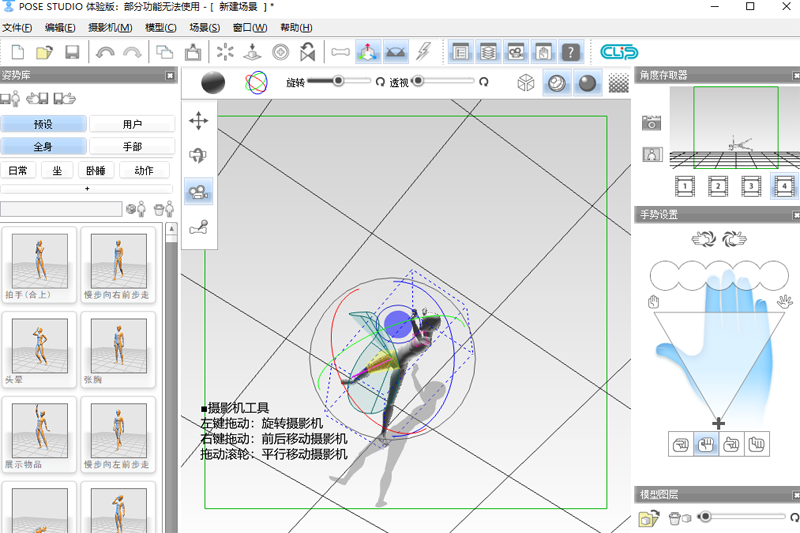Click the 日常 category button
Viewport: 800px width, 533px height.
[18, 170]
